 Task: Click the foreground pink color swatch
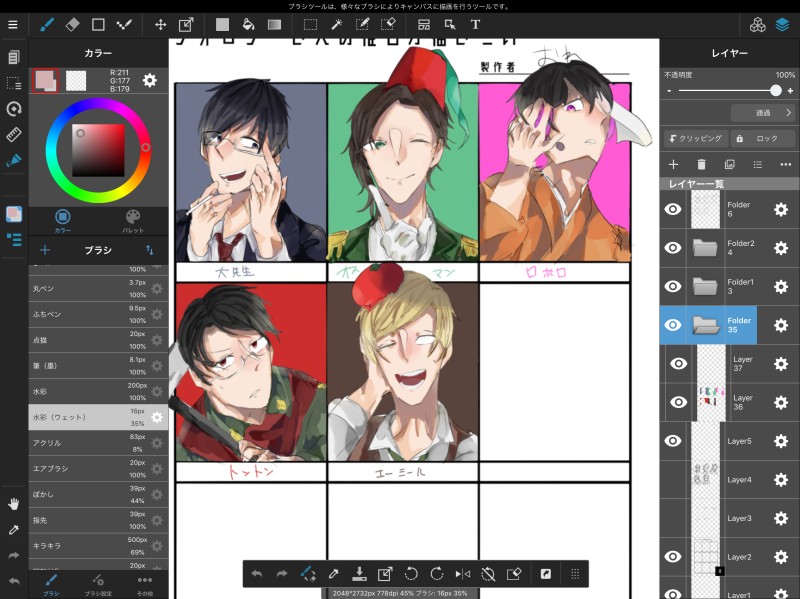pyautogui.click(x=45, y=81)
